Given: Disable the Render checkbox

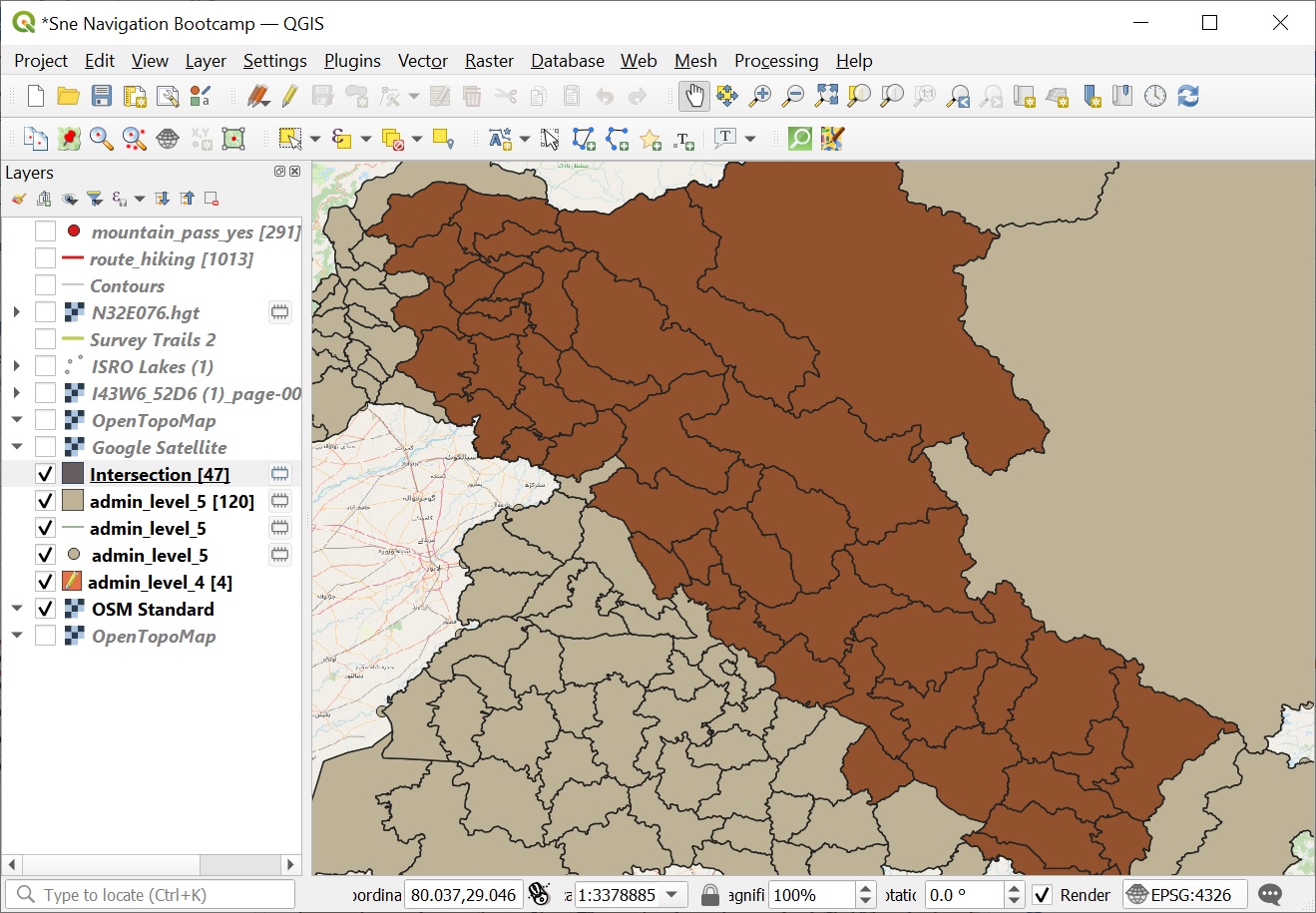Looking at the screenshot, I should (1042, 895).
